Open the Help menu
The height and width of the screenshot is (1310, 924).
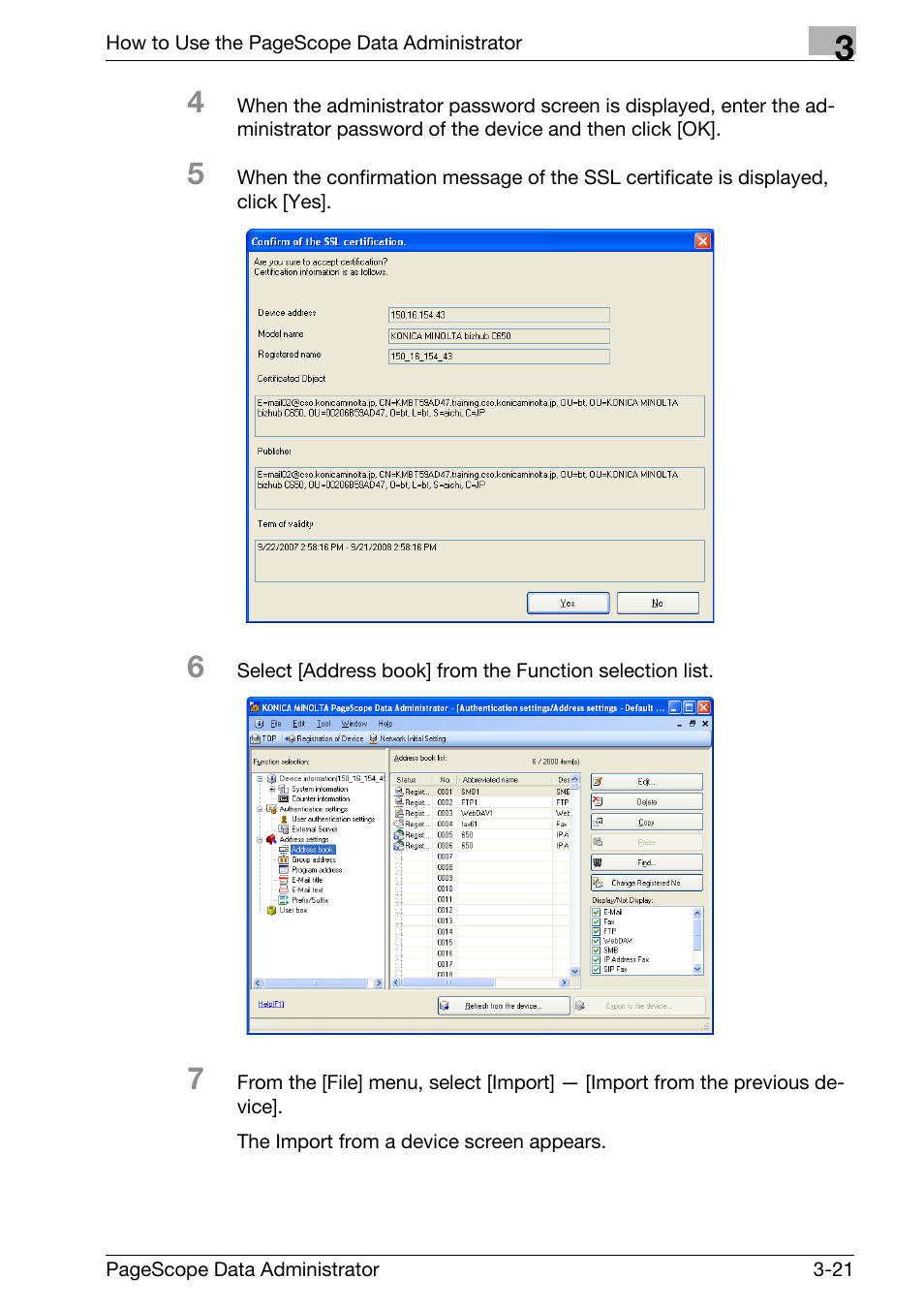(x=385, y=724)
